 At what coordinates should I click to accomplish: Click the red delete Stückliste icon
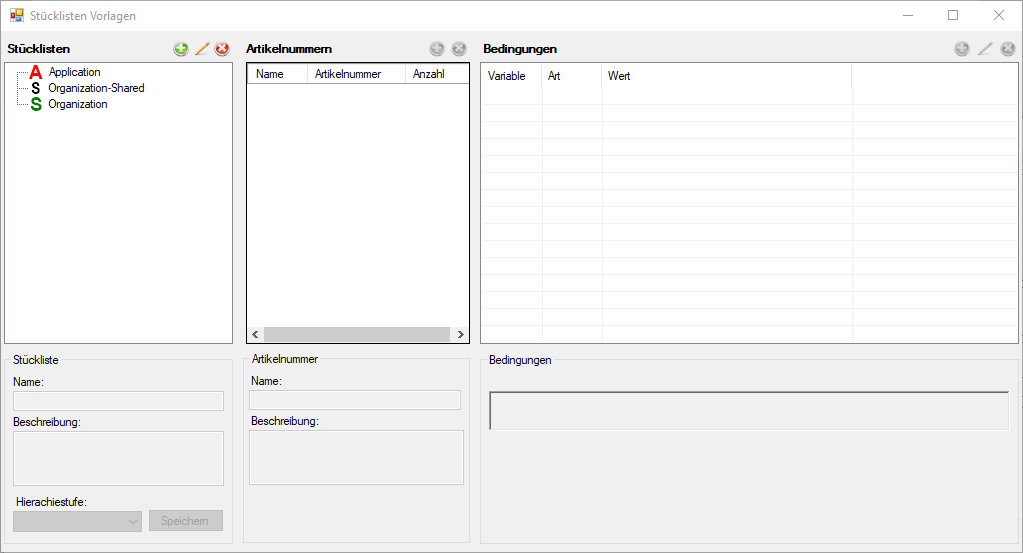222,49
